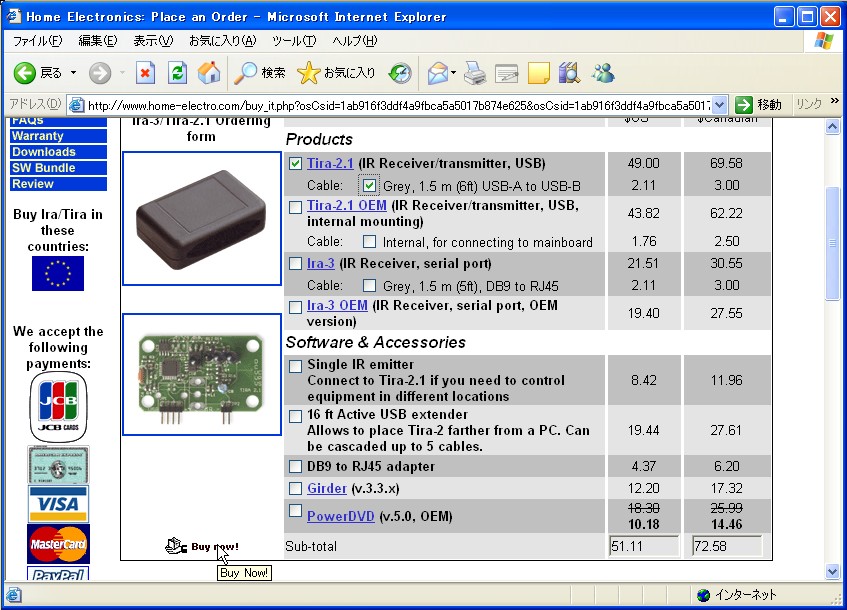The width and height of the screenshot is (847, 610).
Task: Click the page scrollbar down arrow
Action: tap(832, 571)
